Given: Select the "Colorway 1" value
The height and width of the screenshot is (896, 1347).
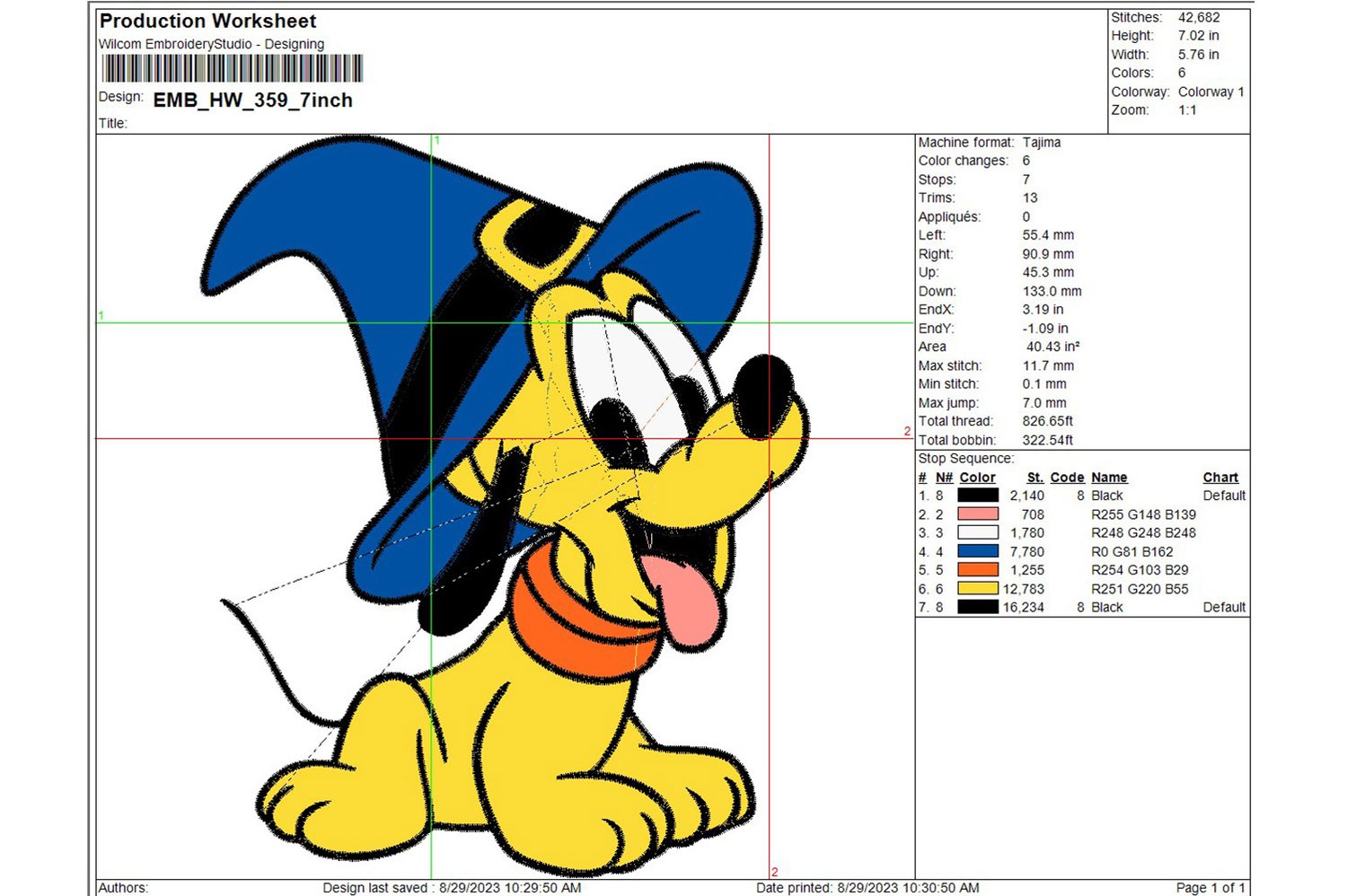Looking at the screenshot, I should click(1211, 92).
